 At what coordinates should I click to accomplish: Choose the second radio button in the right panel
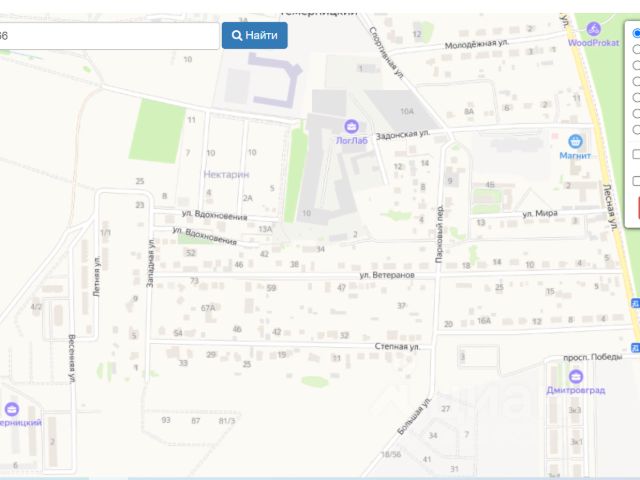[636, 49]
